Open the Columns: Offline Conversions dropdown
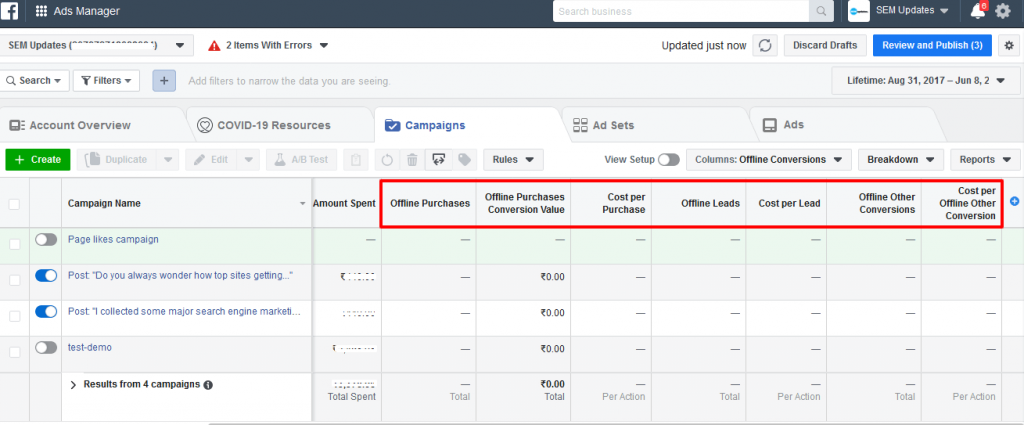The image size is (1024, 425). pos(769,159)
